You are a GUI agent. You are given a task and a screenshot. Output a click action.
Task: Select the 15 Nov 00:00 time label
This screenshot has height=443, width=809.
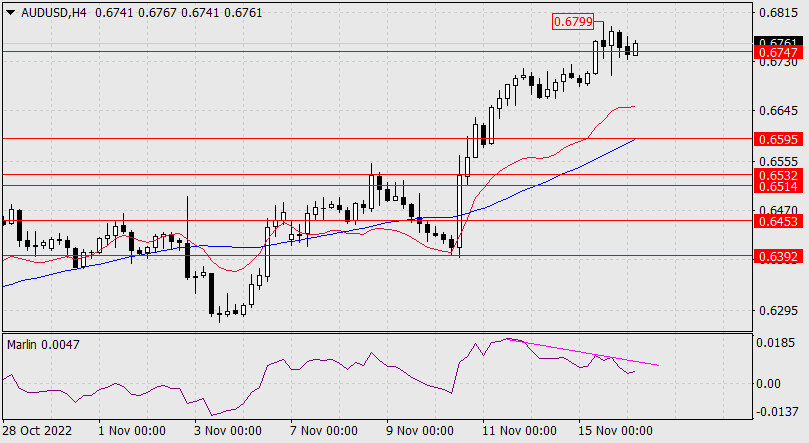pyautogui.click(x=615, y=431)
